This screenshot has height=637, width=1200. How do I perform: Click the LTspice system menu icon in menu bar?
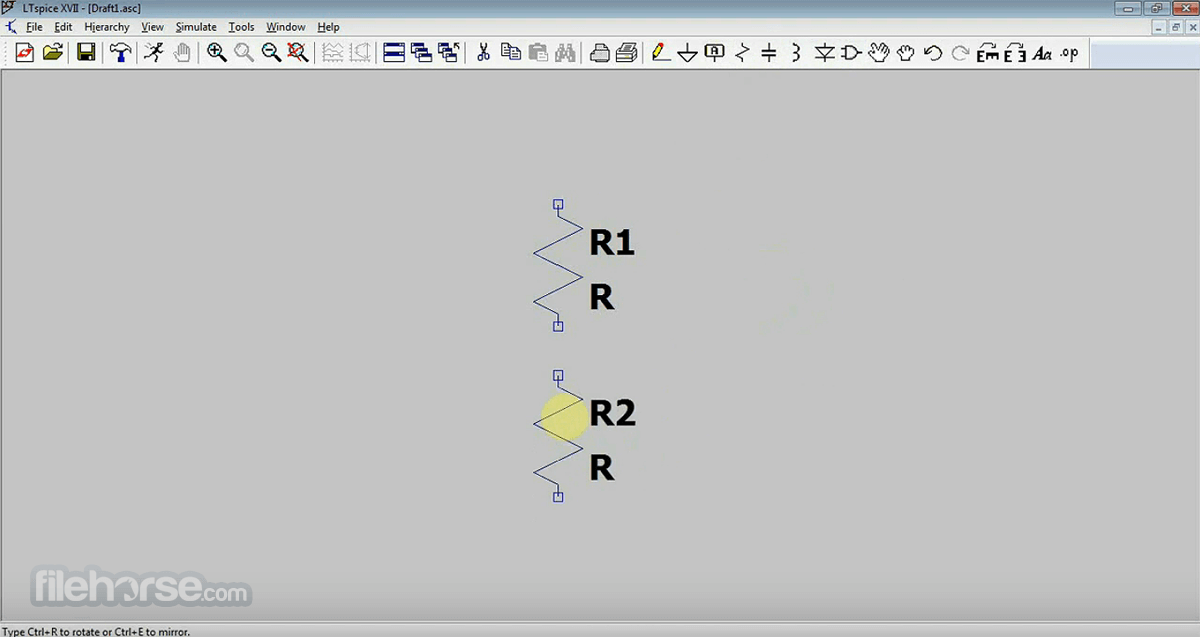tap(10, 27)
